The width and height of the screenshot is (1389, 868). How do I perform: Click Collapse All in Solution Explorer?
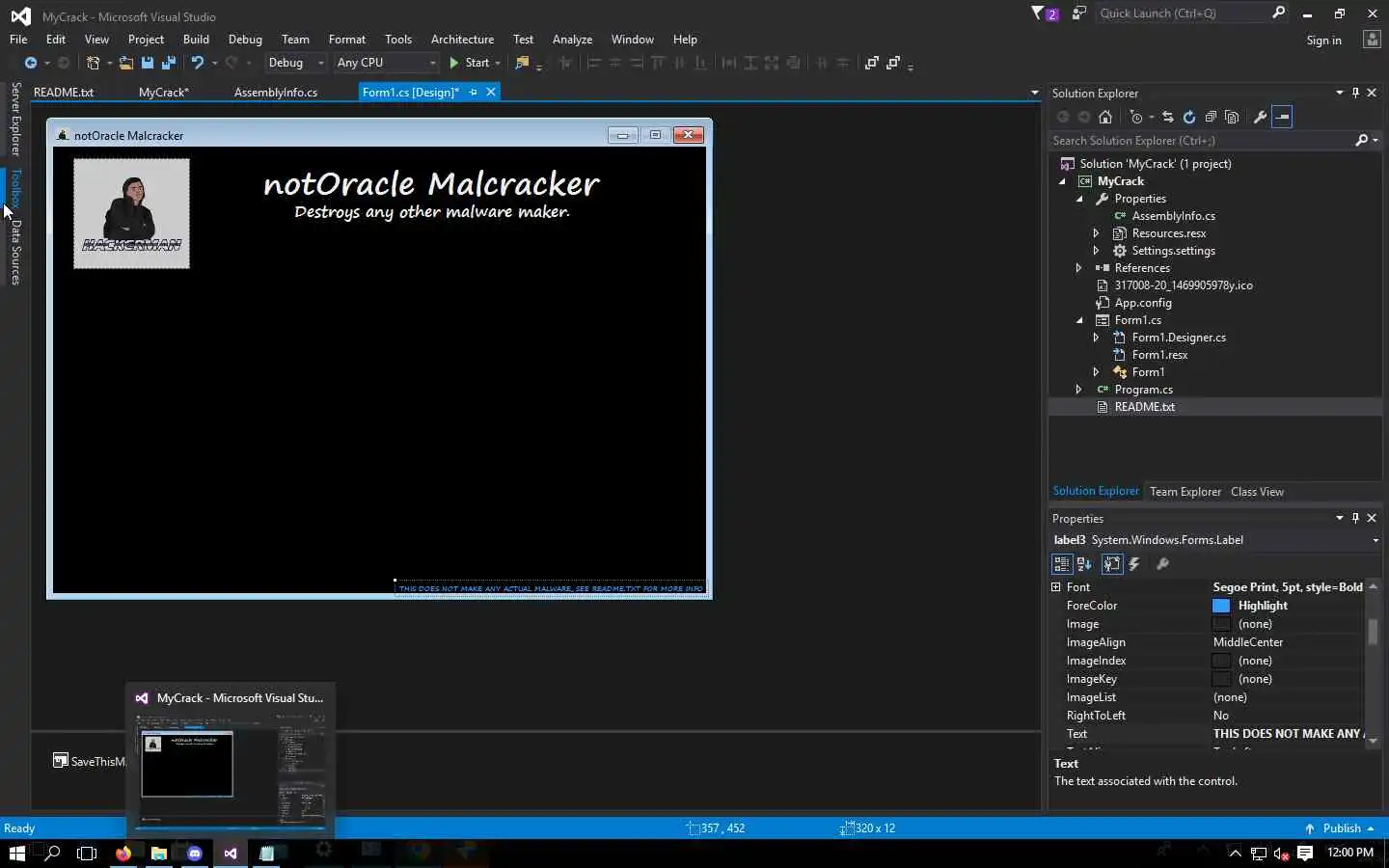click(x=1211, y=117)
